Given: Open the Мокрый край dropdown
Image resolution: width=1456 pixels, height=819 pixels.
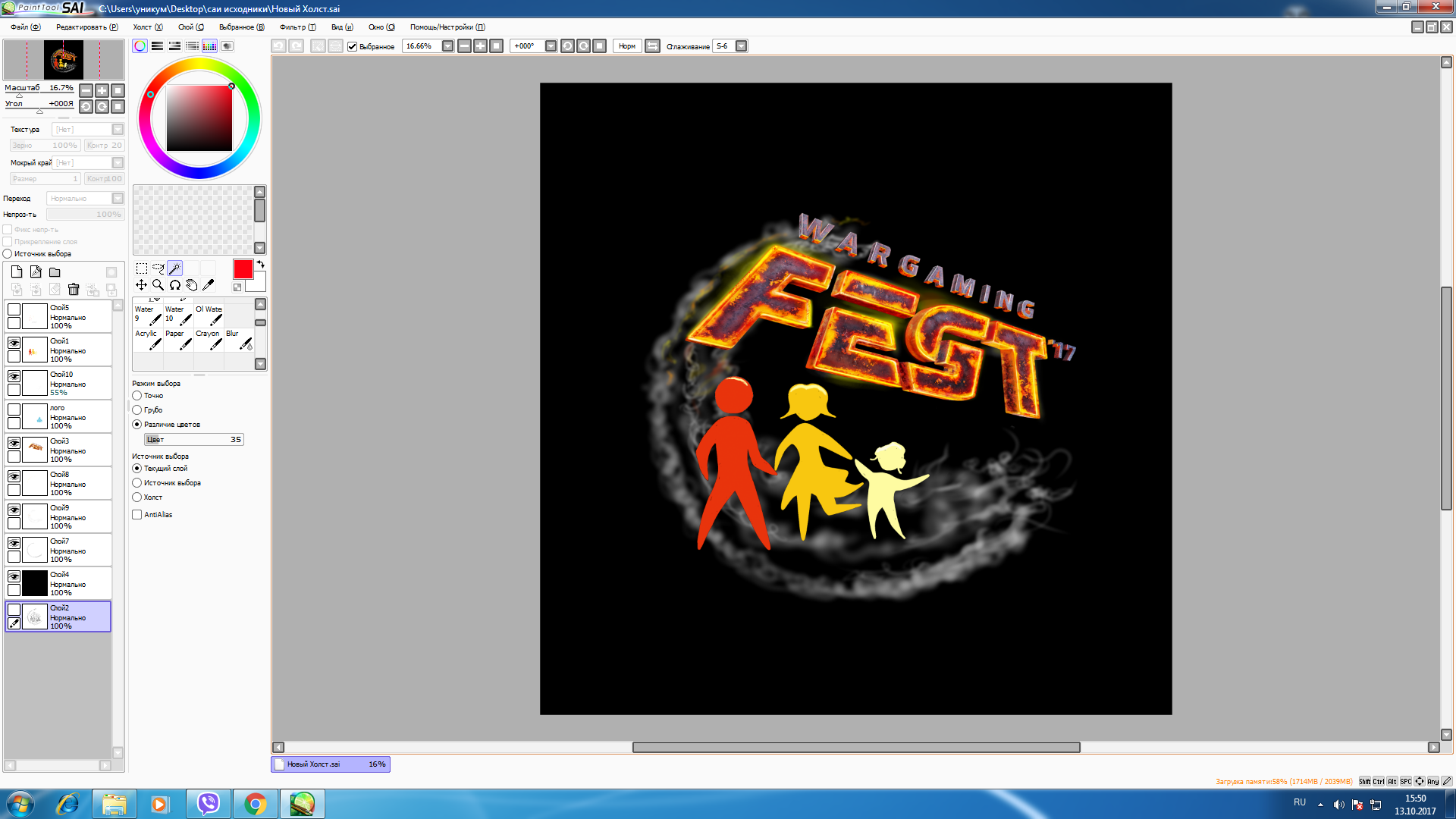Looking at the screenshot, I should click(118, 163).
